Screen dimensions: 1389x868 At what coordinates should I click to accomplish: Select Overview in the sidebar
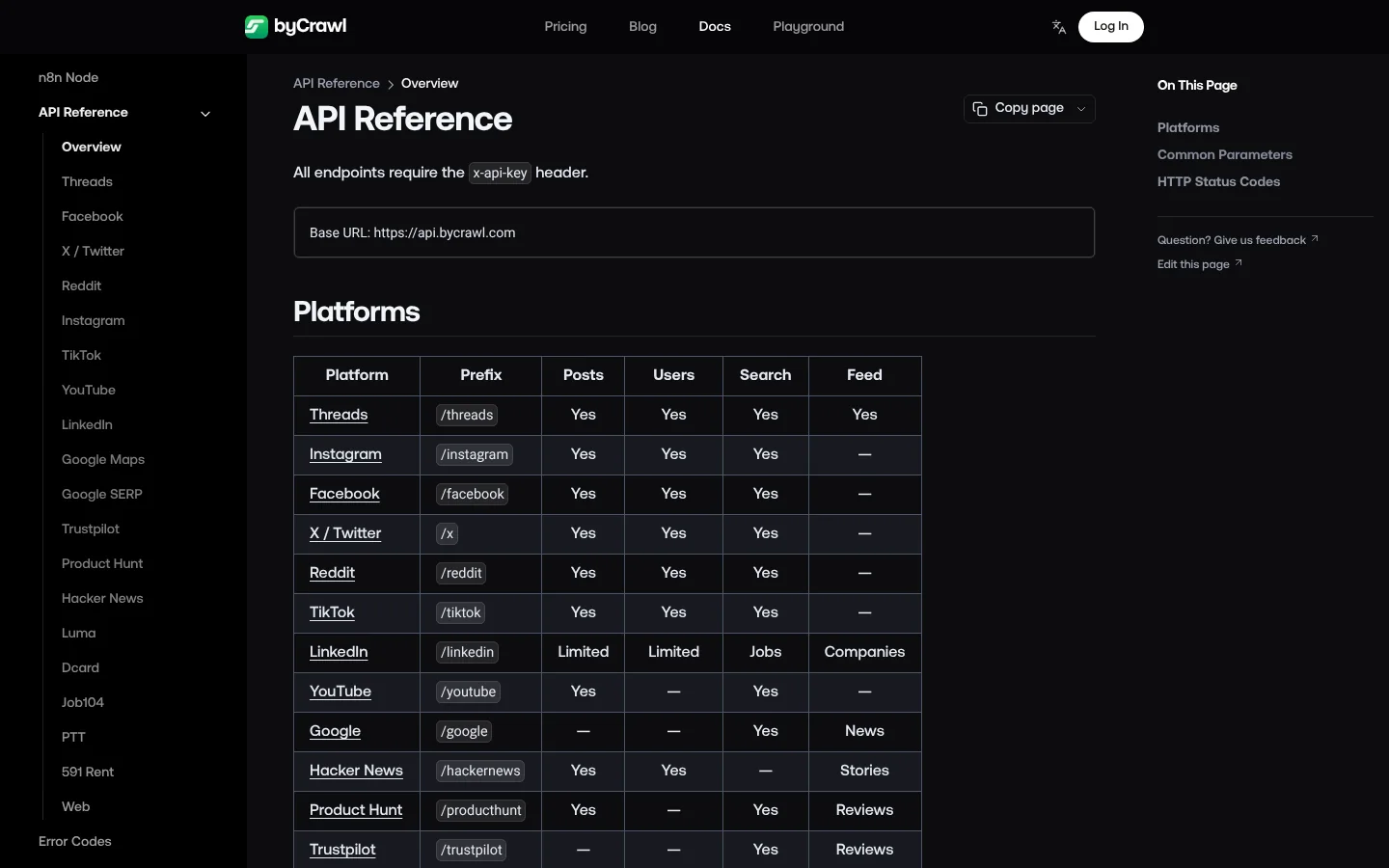coord(92,147)
